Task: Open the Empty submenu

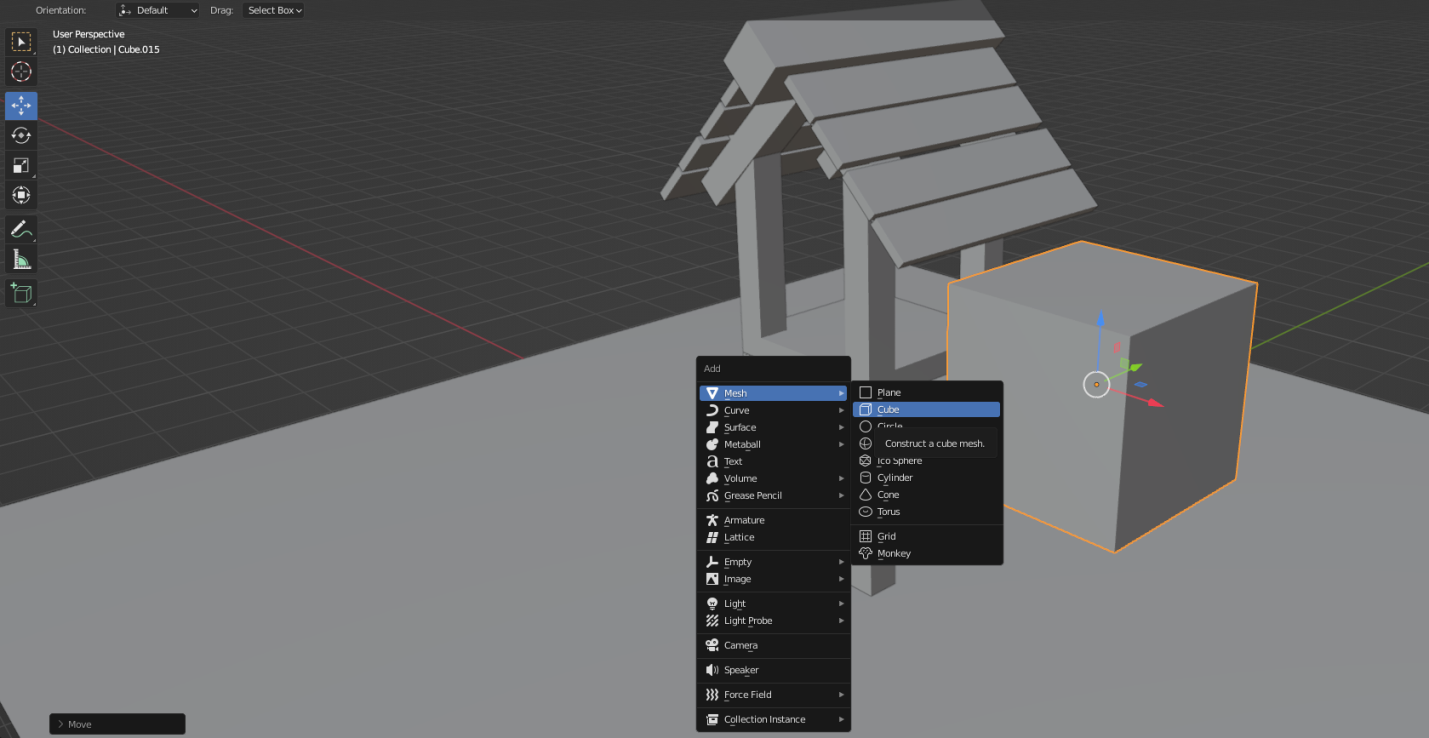Action: point(774,562)
